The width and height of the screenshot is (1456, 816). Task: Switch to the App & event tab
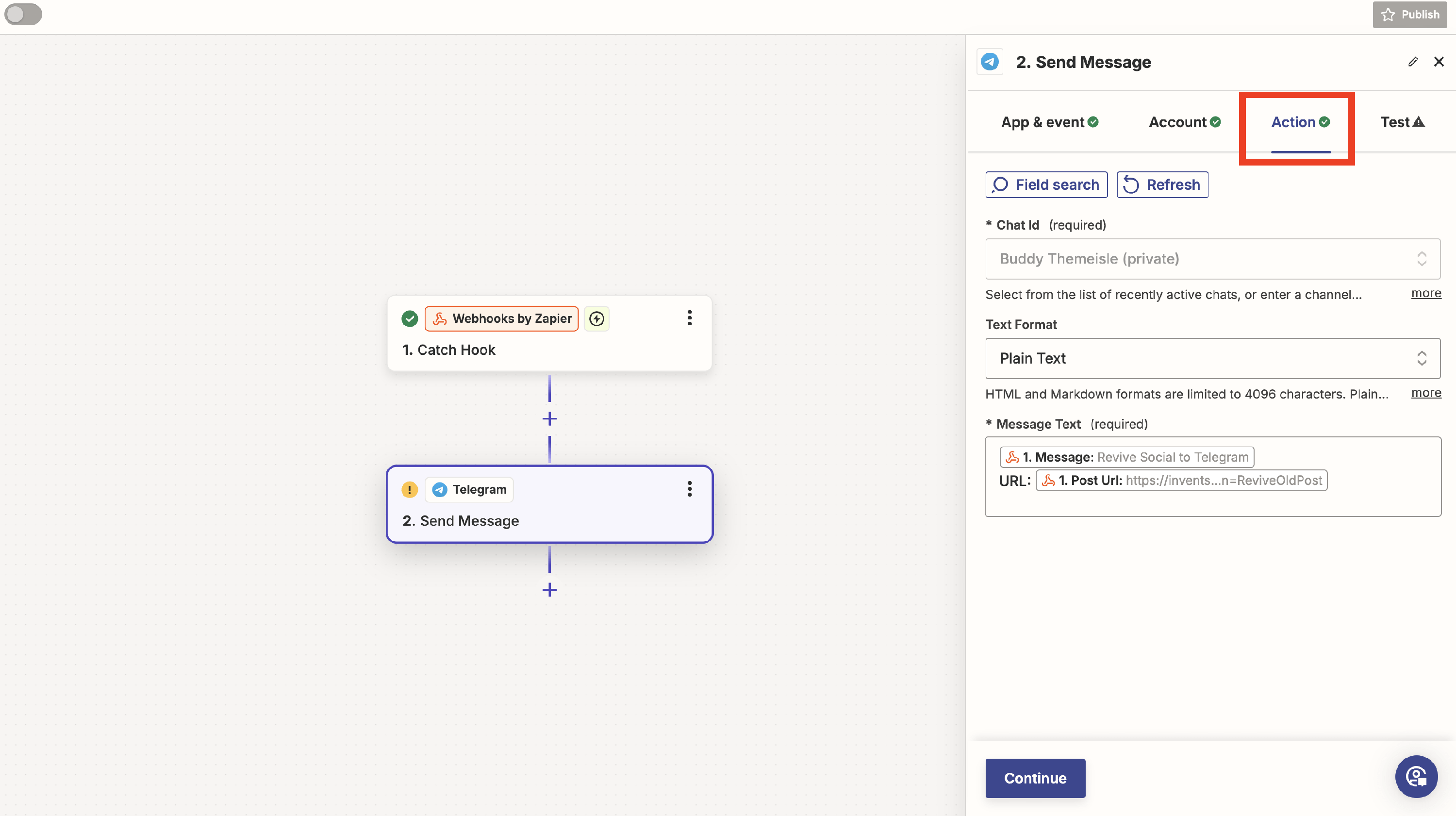click(x=1049, y=122)
